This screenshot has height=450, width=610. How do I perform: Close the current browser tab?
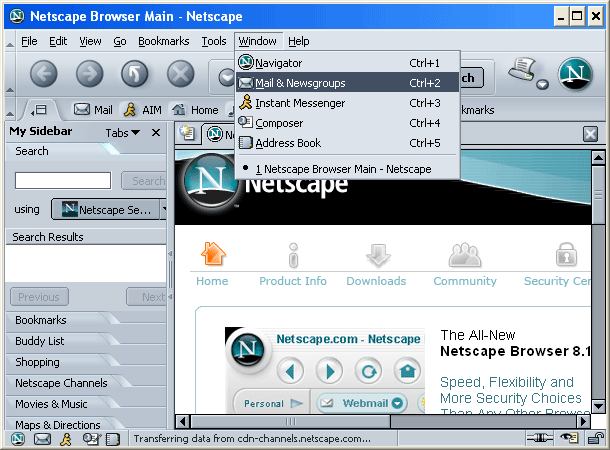[591, 134]
